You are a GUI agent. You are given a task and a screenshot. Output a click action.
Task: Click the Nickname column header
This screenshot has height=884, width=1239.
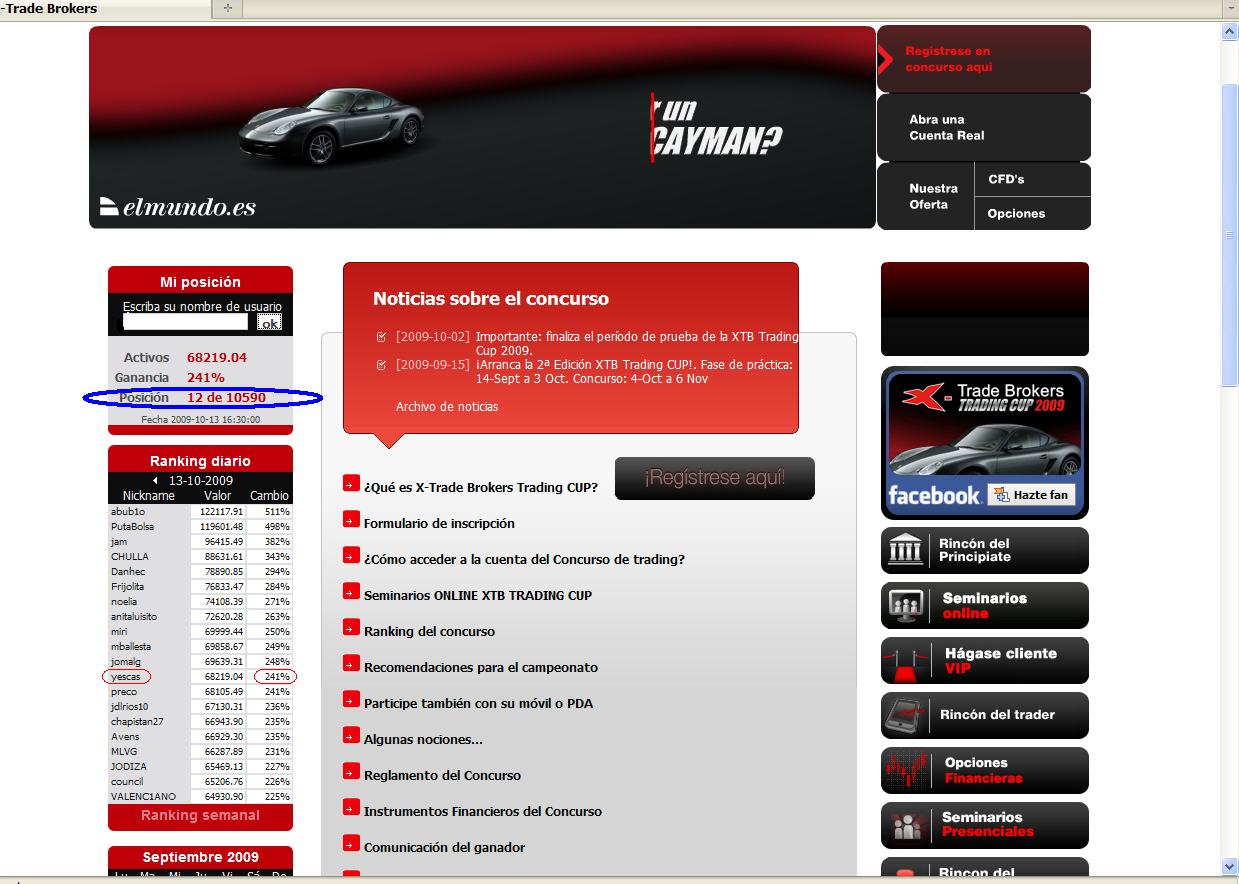coord(148,496)
